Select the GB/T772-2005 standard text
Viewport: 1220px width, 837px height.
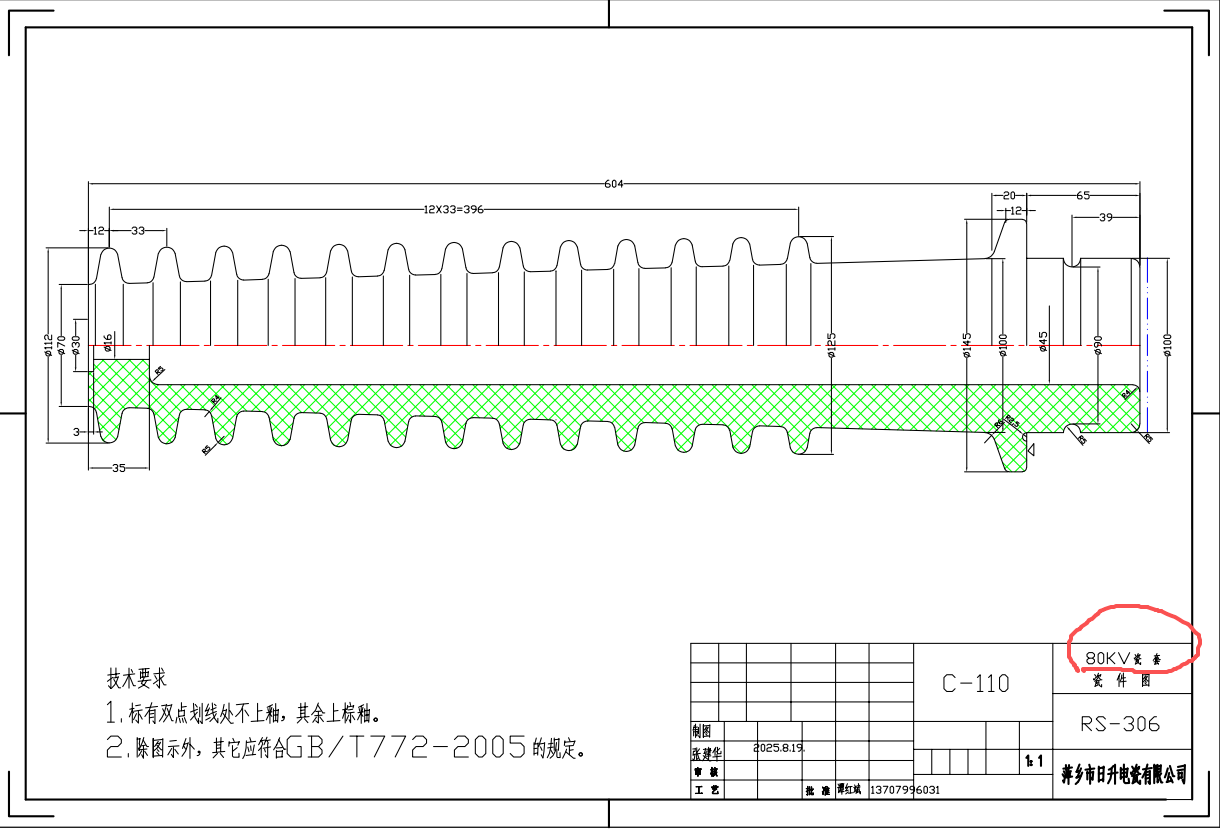click(x=407, y=747)
